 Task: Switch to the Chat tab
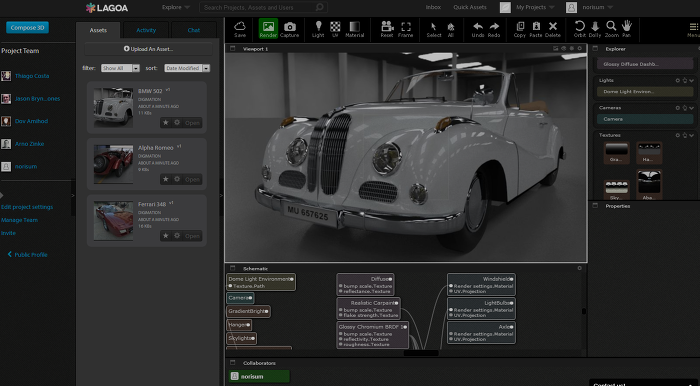click(194, 30)
